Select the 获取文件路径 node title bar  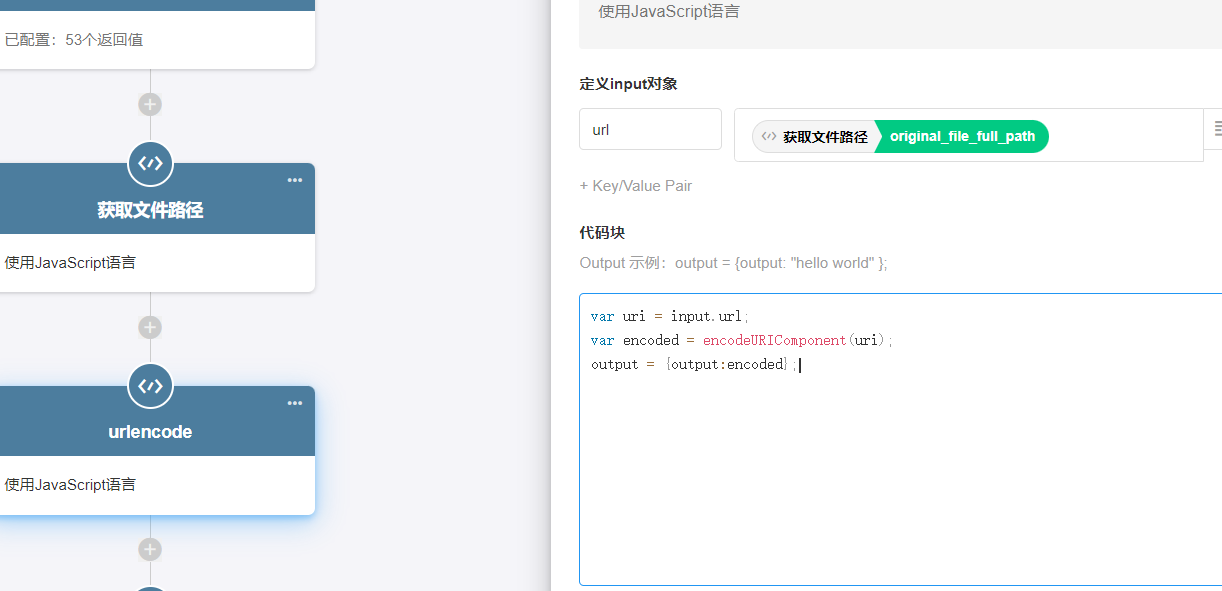point(150,210)
